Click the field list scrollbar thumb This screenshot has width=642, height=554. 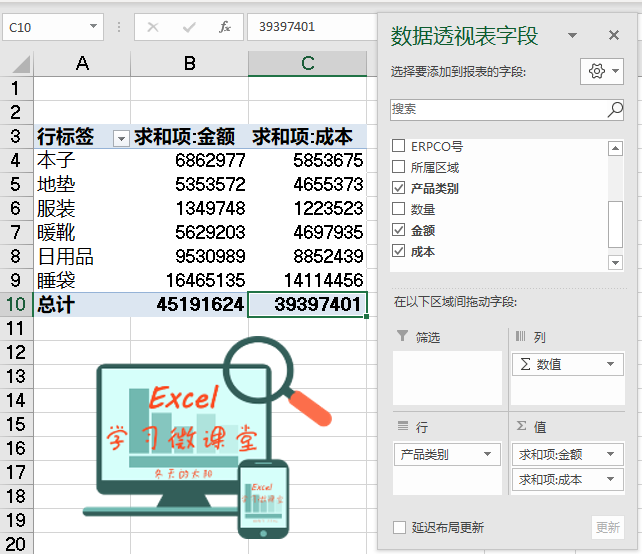pyautogui.click(x=615, y=224)
